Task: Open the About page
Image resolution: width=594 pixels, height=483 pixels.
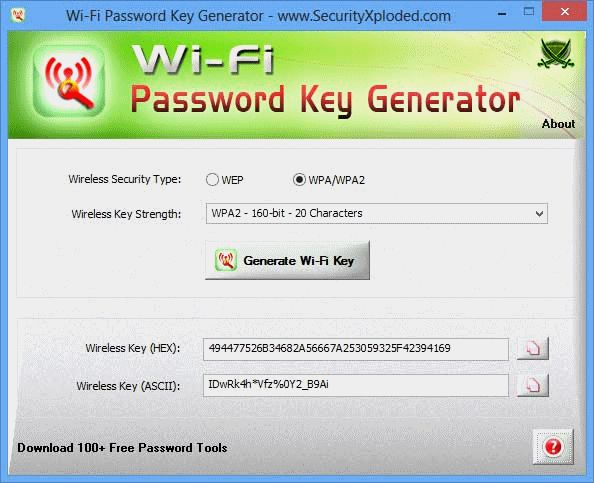Action: [558, 124]
